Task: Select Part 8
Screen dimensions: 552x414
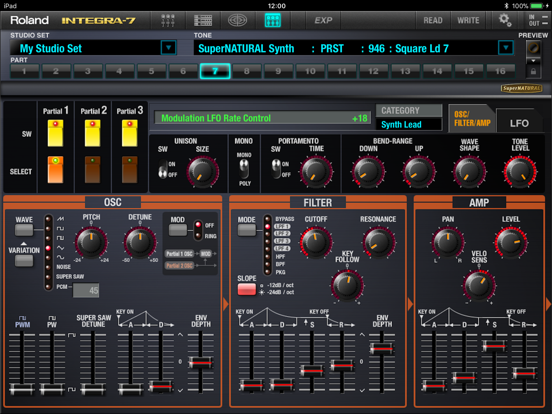Action: [x=246, y=71]
